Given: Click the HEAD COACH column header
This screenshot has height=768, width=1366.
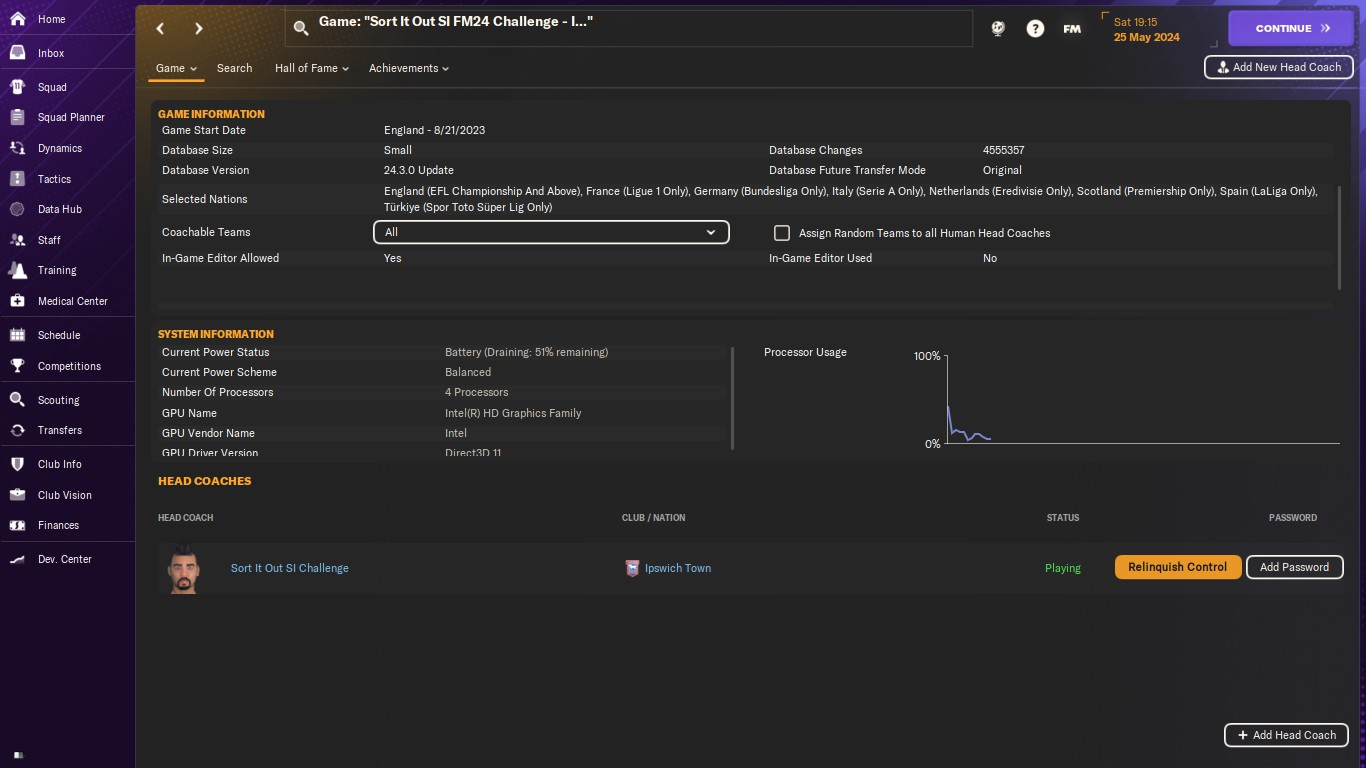Looking at the screenshot, I should pos(186,518).
